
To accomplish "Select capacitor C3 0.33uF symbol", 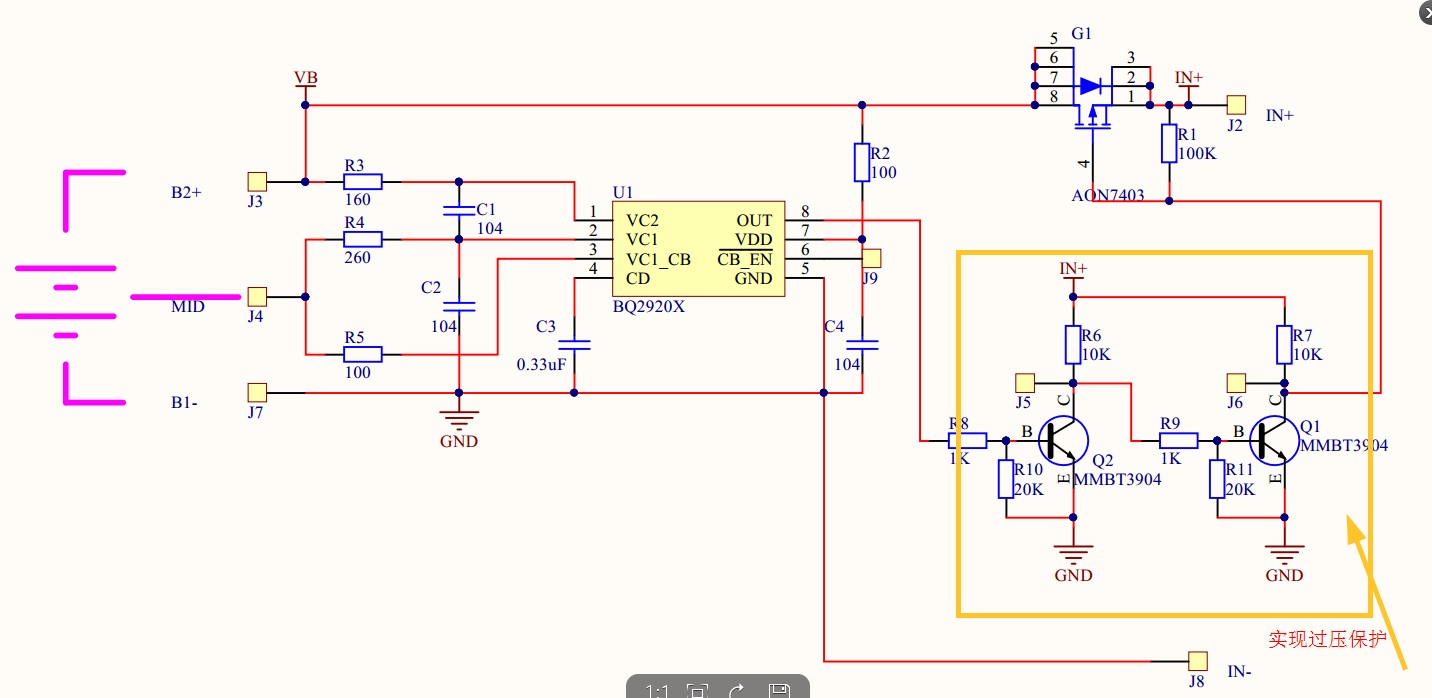I will tap(574, 344).
